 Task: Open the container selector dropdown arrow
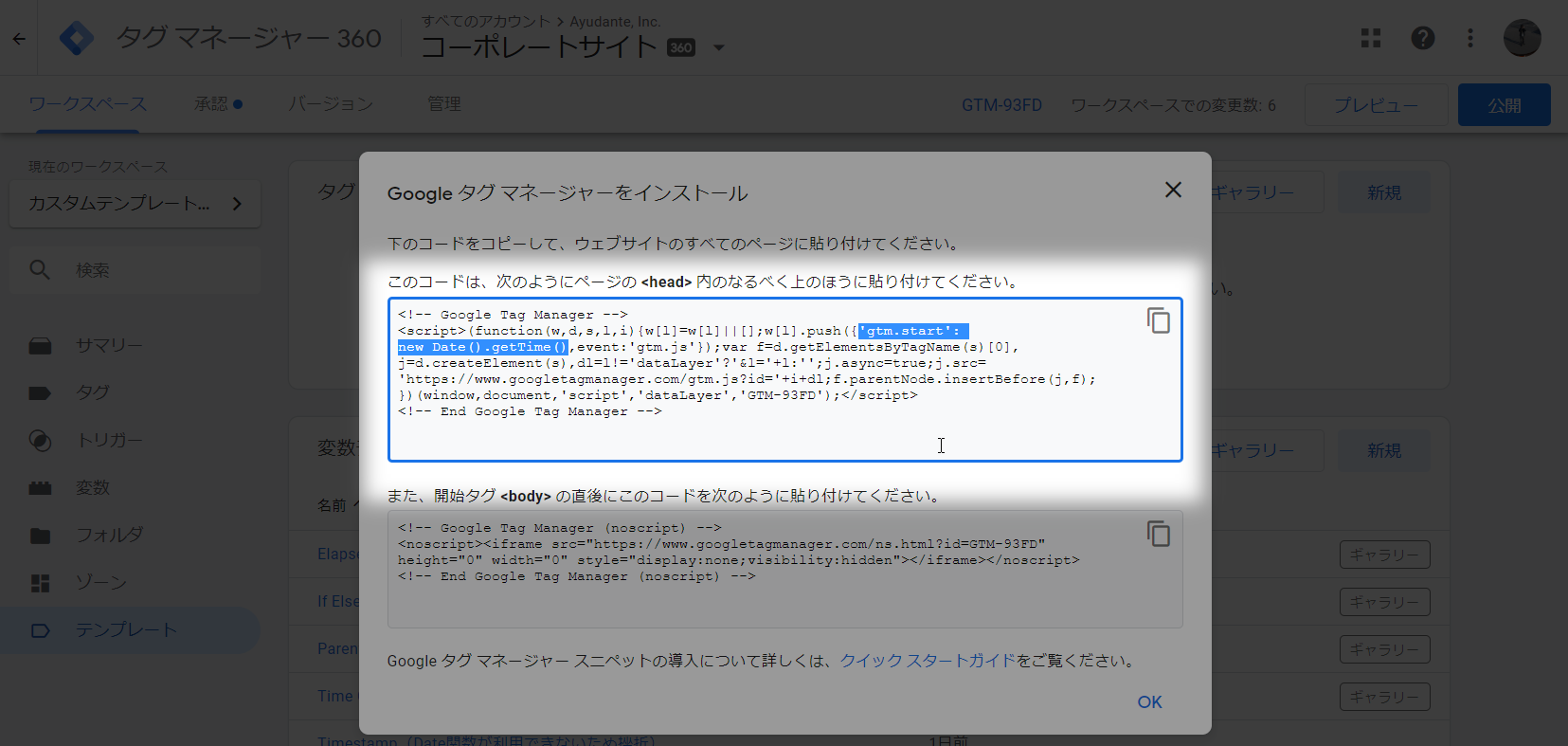(718, 47)
